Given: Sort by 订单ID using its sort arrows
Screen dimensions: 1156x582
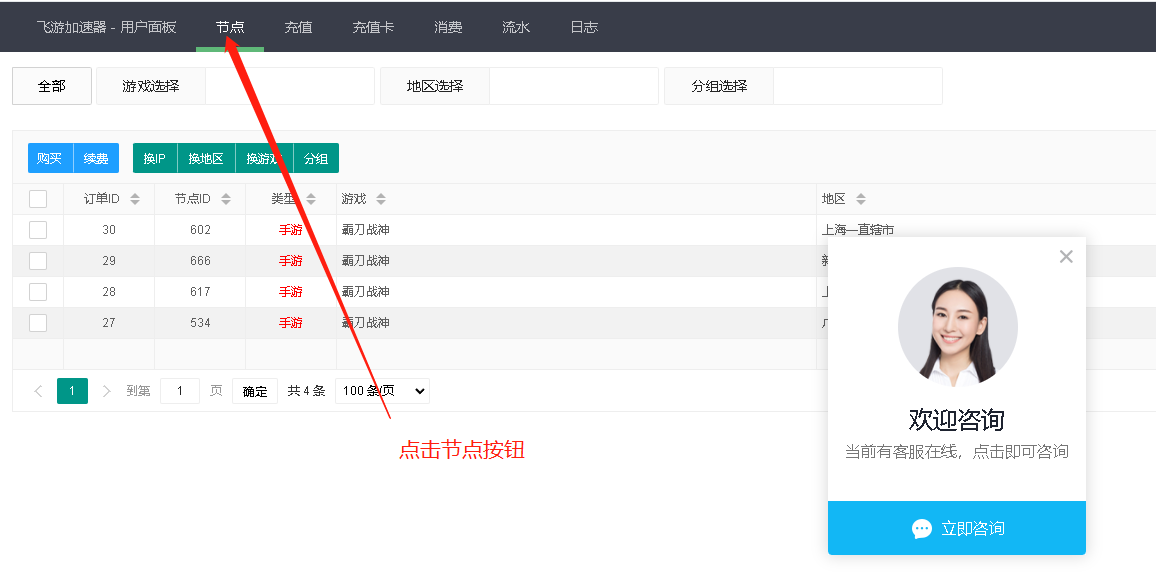Looking at the screenshot, I should pyautogui.click(x=135, y=199).
